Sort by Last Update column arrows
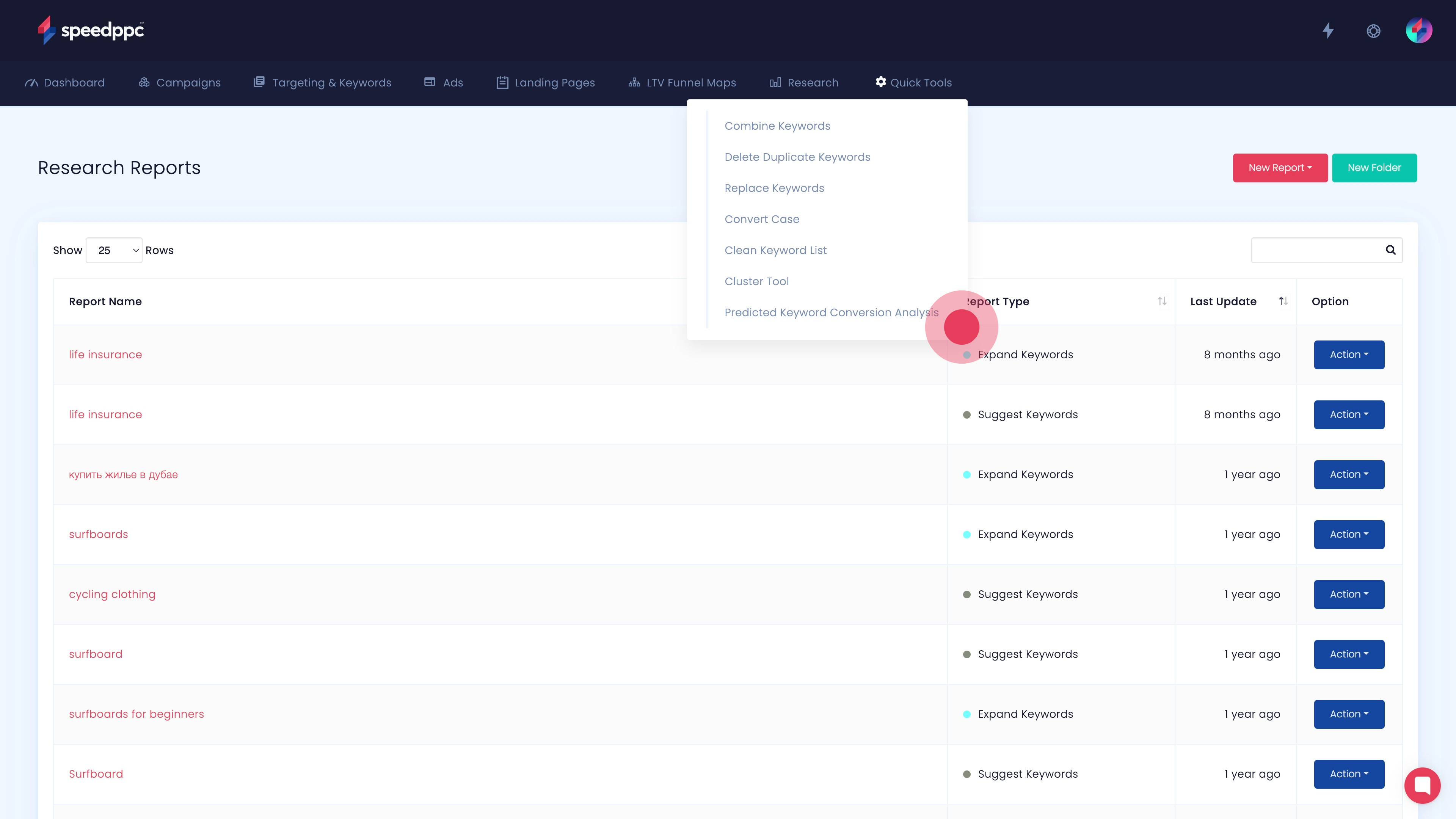 (x=1283, y=301)
